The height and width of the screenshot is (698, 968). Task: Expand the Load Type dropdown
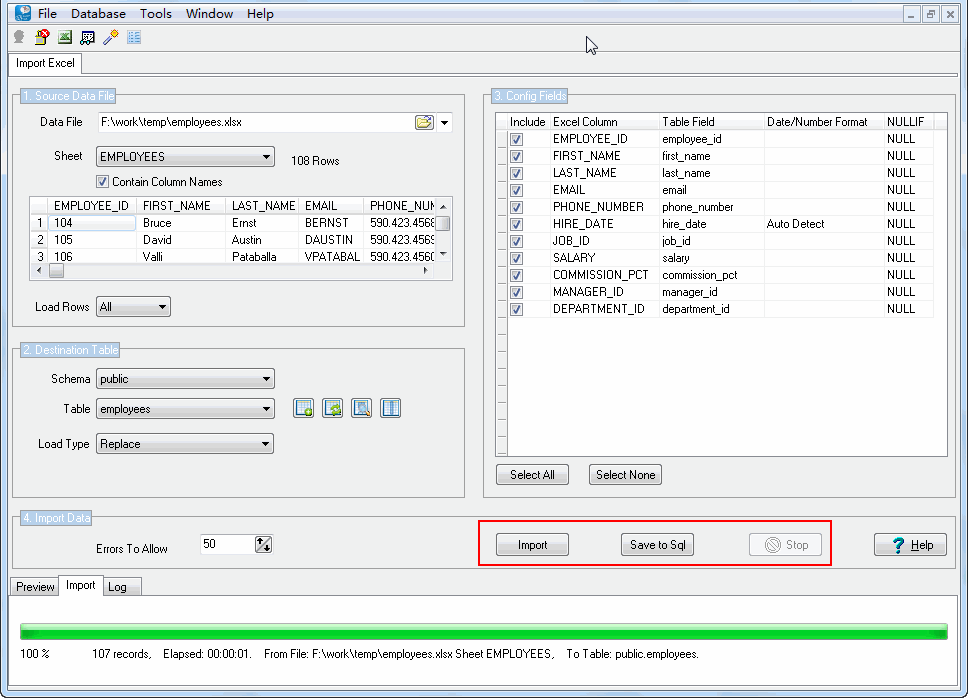click(185, 444)
